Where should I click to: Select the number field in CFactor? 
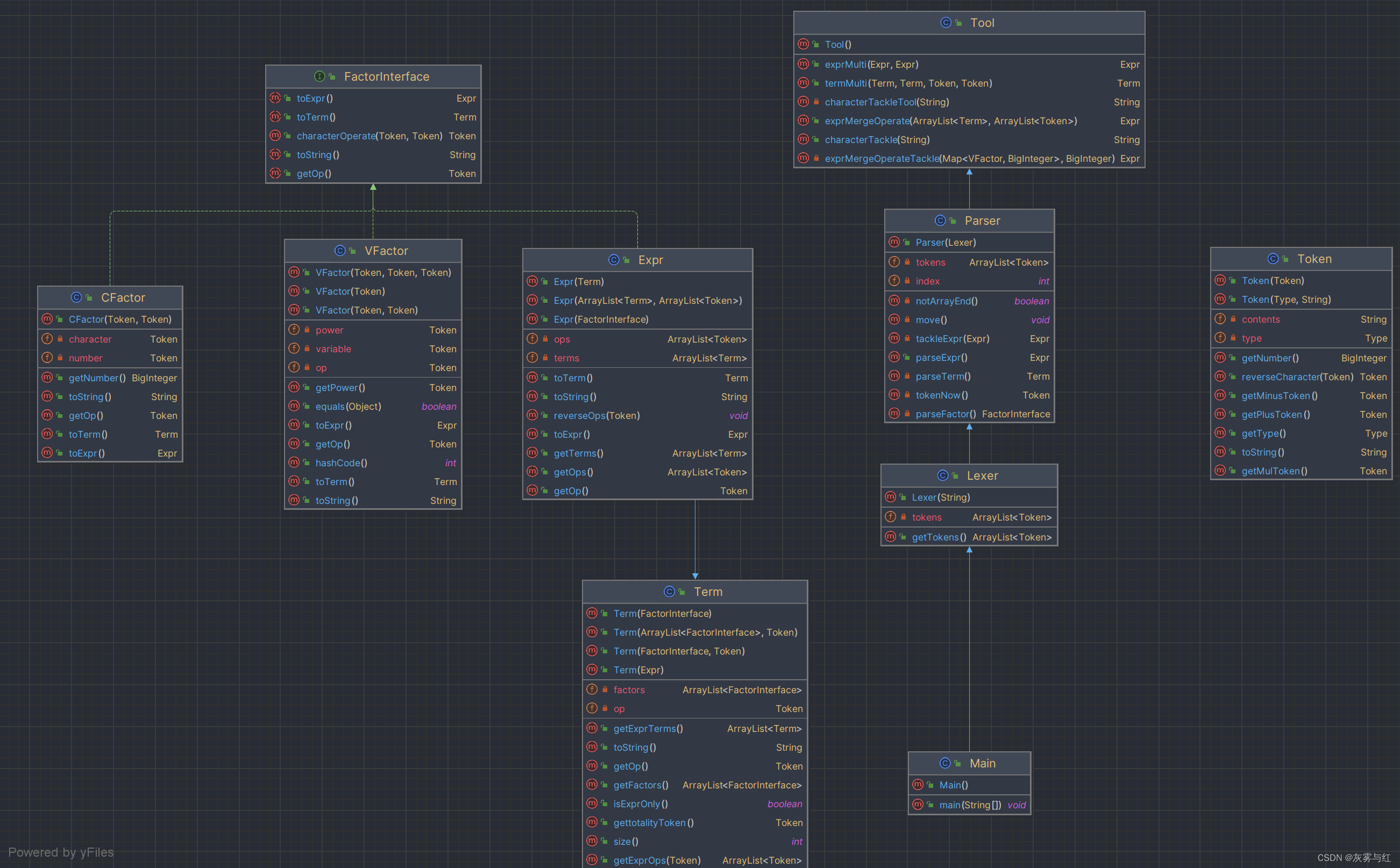click(x=110, y=358)
